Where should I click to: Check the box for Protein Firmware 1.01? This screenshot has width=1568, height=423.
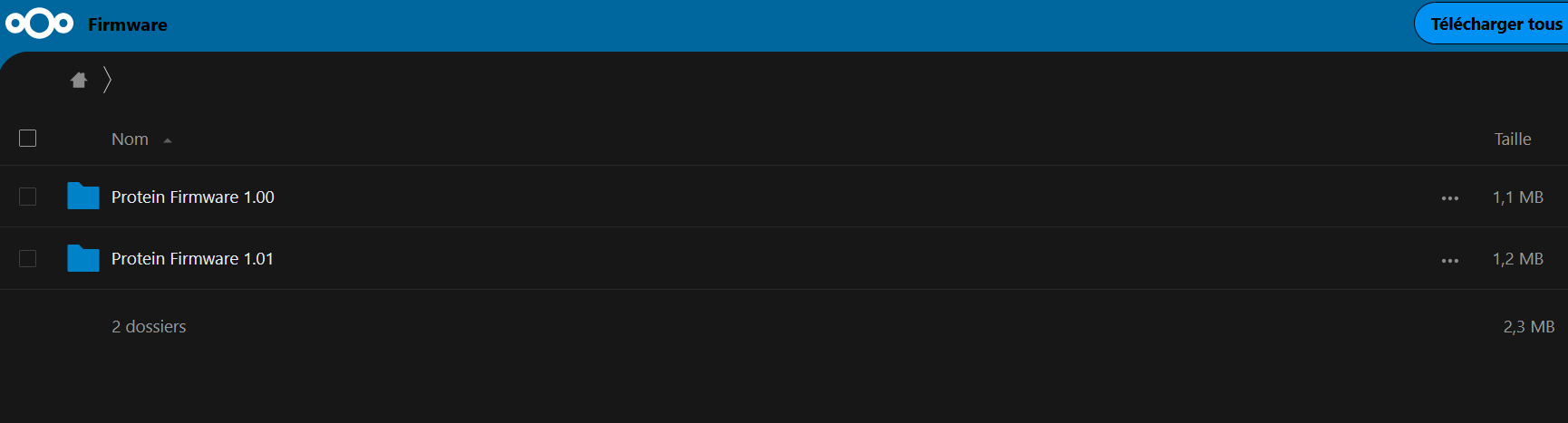(28, 259)
